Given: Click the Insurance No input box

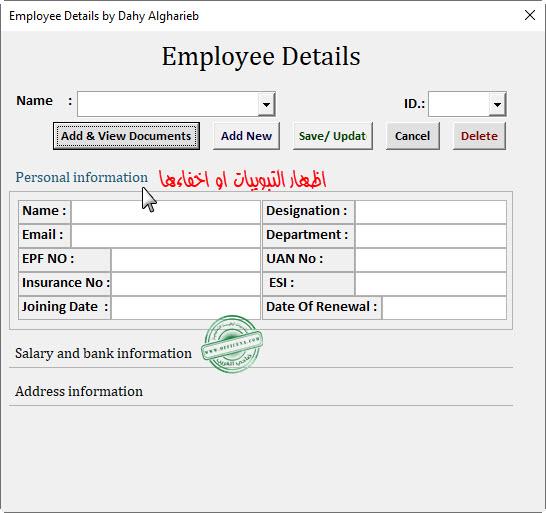Looking at the screenshot, I should pyautogui.click(x=186, y=283).
